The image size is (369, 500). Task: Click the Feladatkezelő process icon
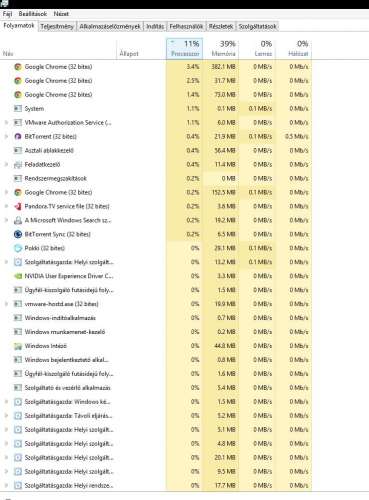point(18,164)
